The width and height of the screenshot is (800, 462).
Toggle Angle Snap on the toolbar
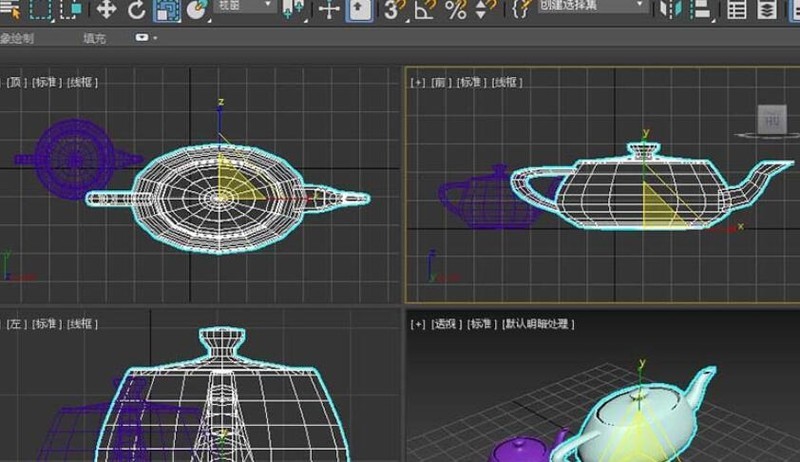[x=426, y=9]
